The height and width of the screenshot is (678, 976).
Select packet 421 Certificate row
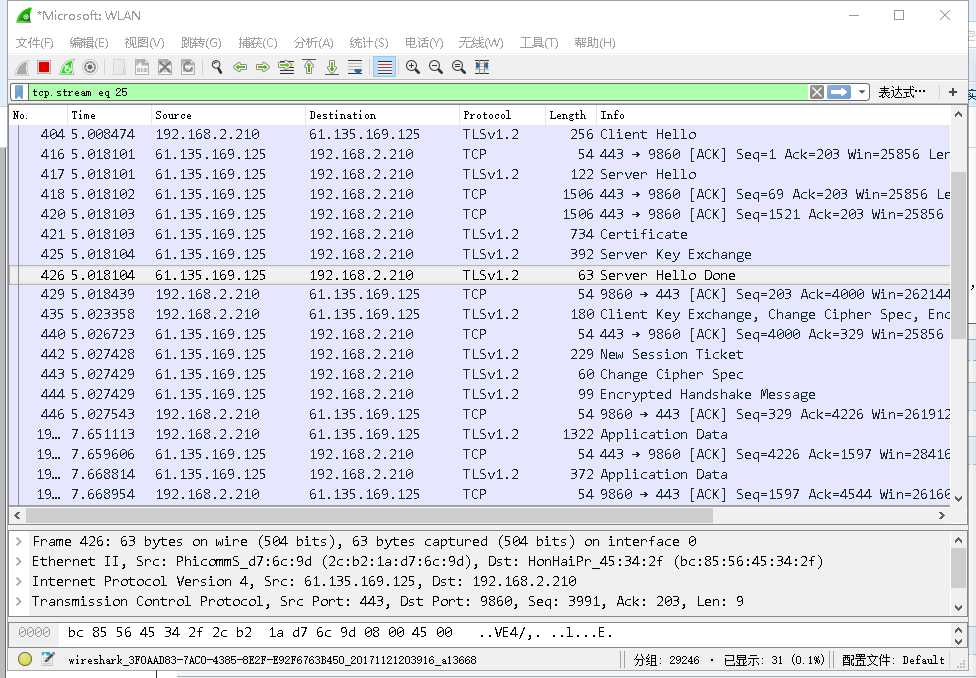(x=479, y=234)
